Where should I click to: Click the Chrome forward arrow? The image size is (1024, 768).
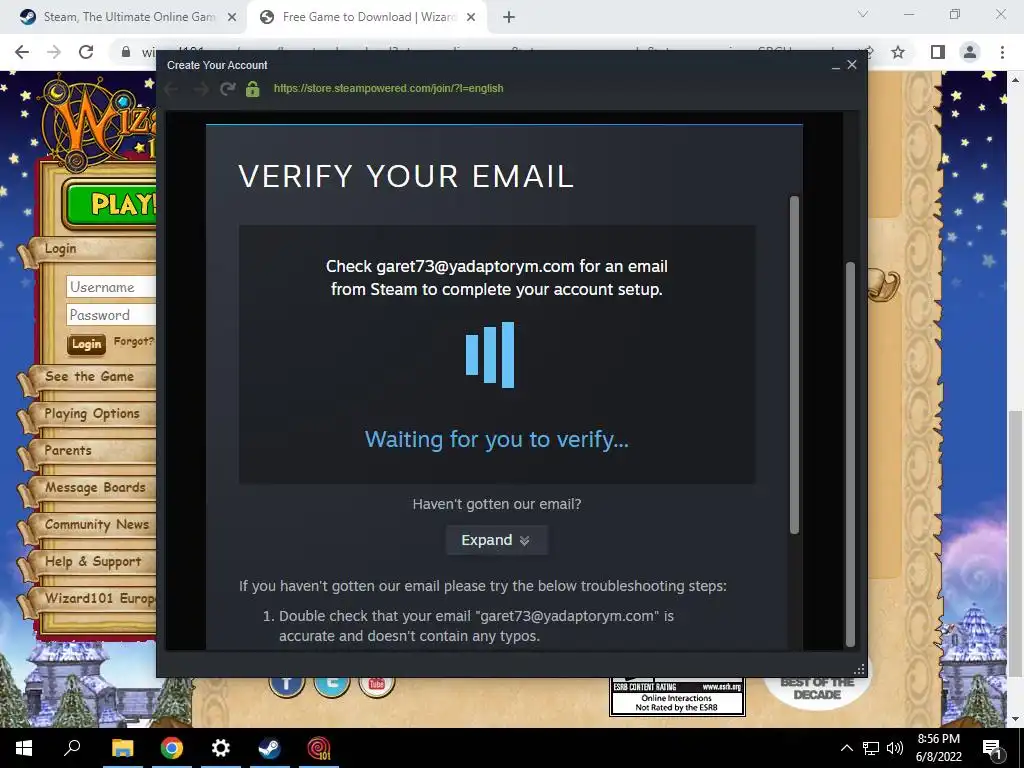coord(54,52)
